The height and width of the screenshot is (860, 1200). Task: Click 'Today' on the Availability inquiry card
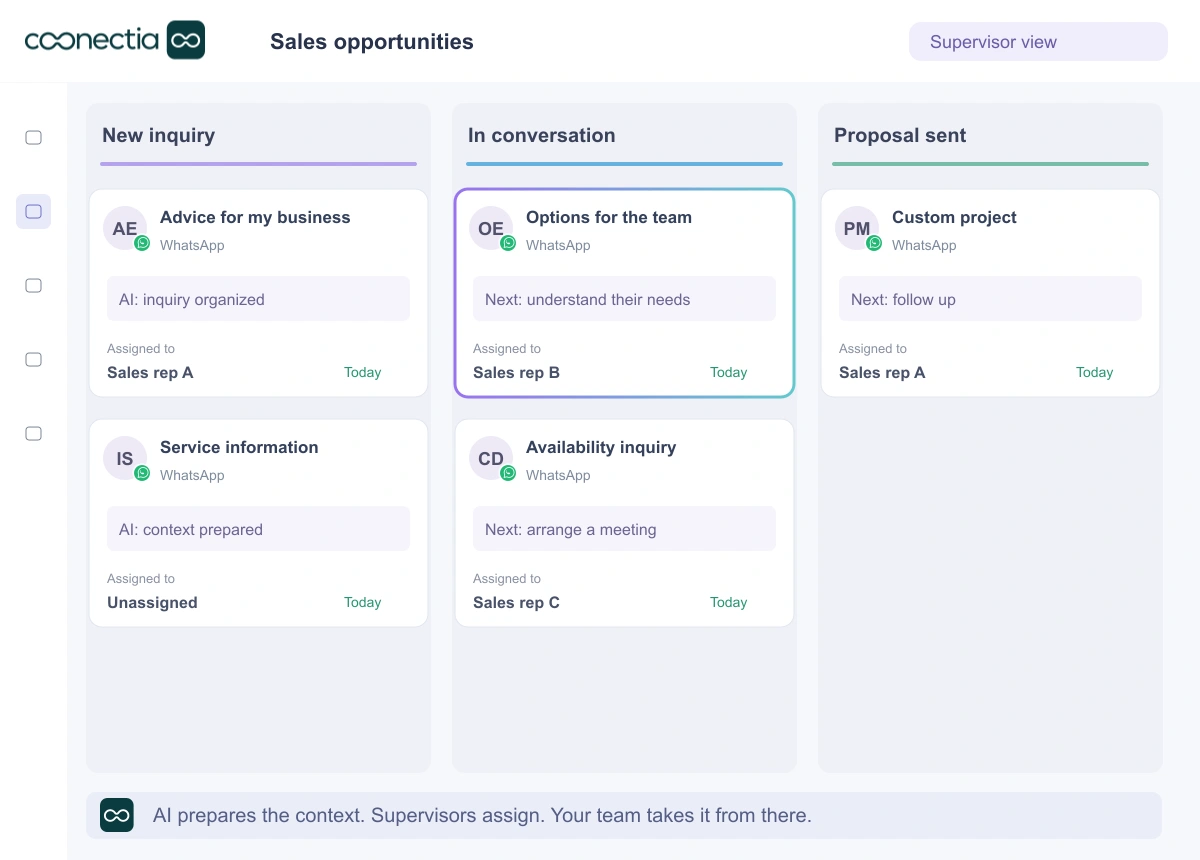click(729, 602)
